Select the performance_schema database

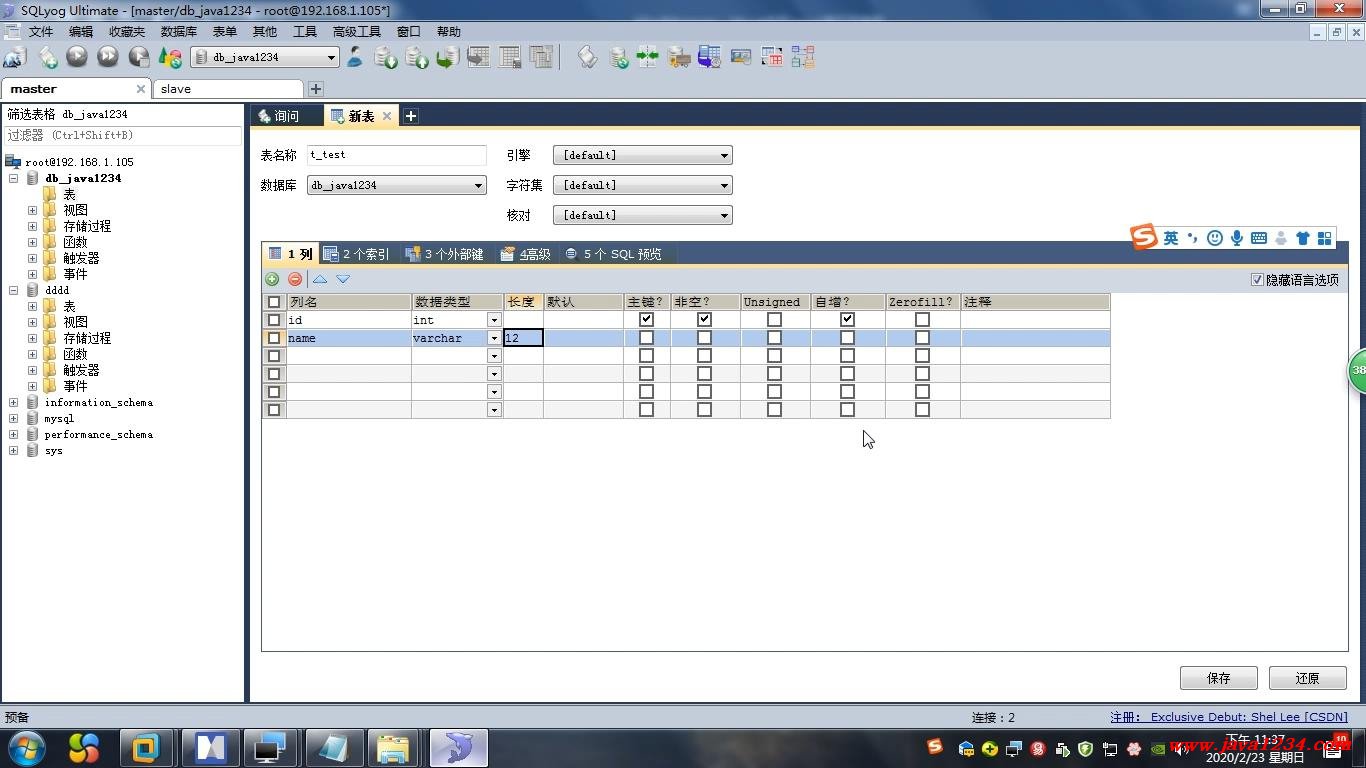[98, 435]
